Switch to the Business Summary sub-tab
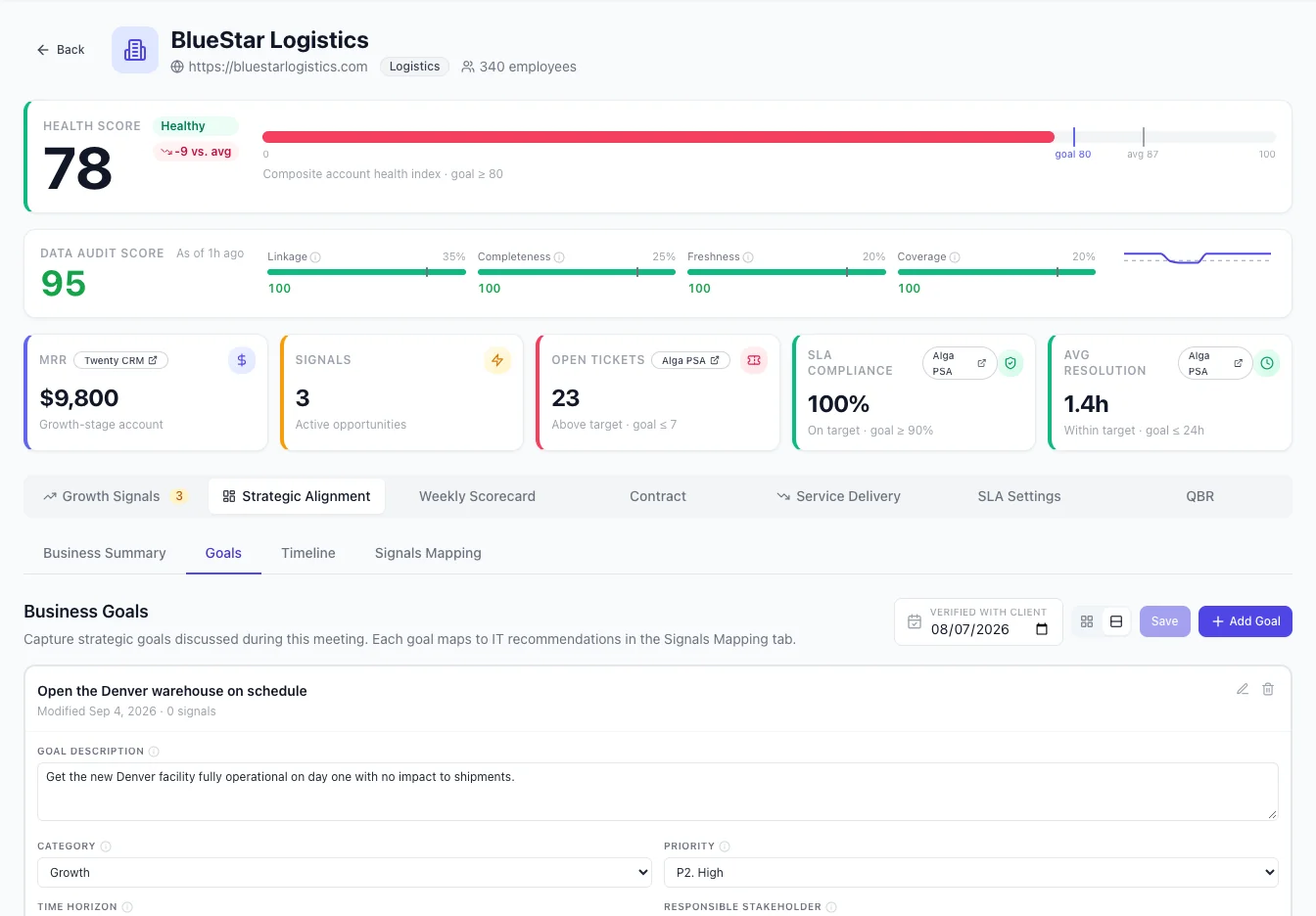 tap(105, 553)
